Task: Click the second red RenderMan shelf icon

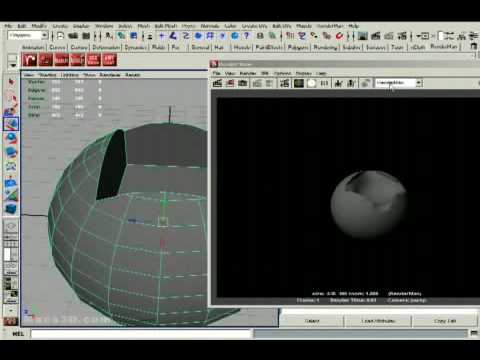Action: click(45, 60)
